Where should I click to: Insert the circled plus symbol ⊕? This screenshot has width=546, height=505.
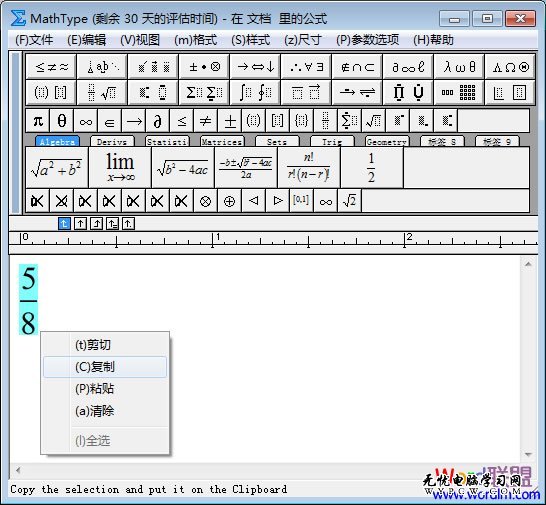point(229,201)
